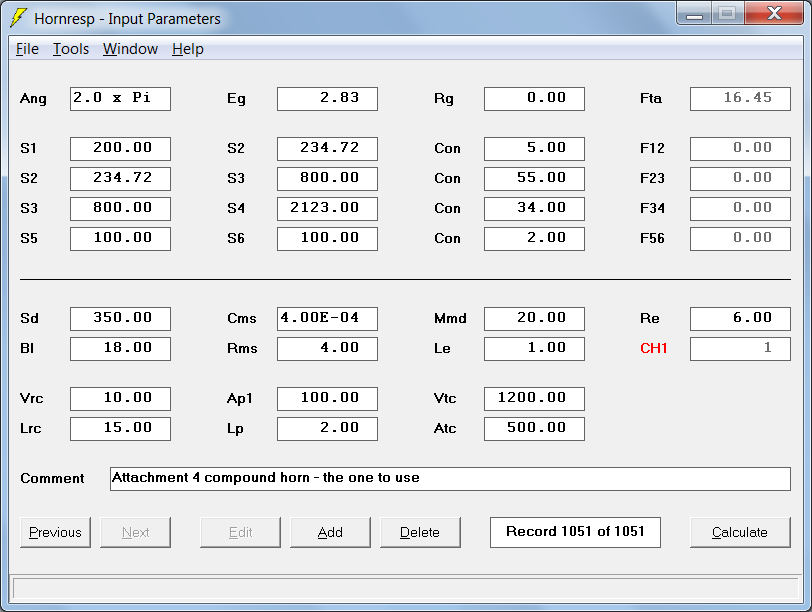Select the Mmd field showing 20.00
This screenshot has height=612, width=812.
[534, 319]
